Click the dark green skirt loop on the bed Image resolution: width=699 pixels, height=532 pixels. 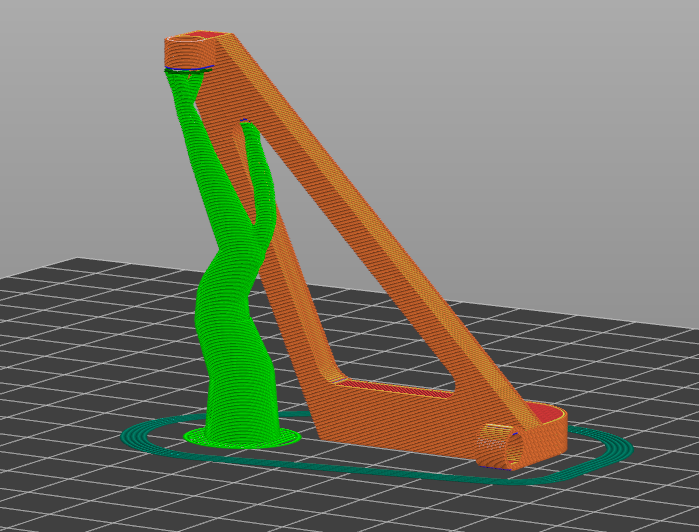[x=376, y=447]
